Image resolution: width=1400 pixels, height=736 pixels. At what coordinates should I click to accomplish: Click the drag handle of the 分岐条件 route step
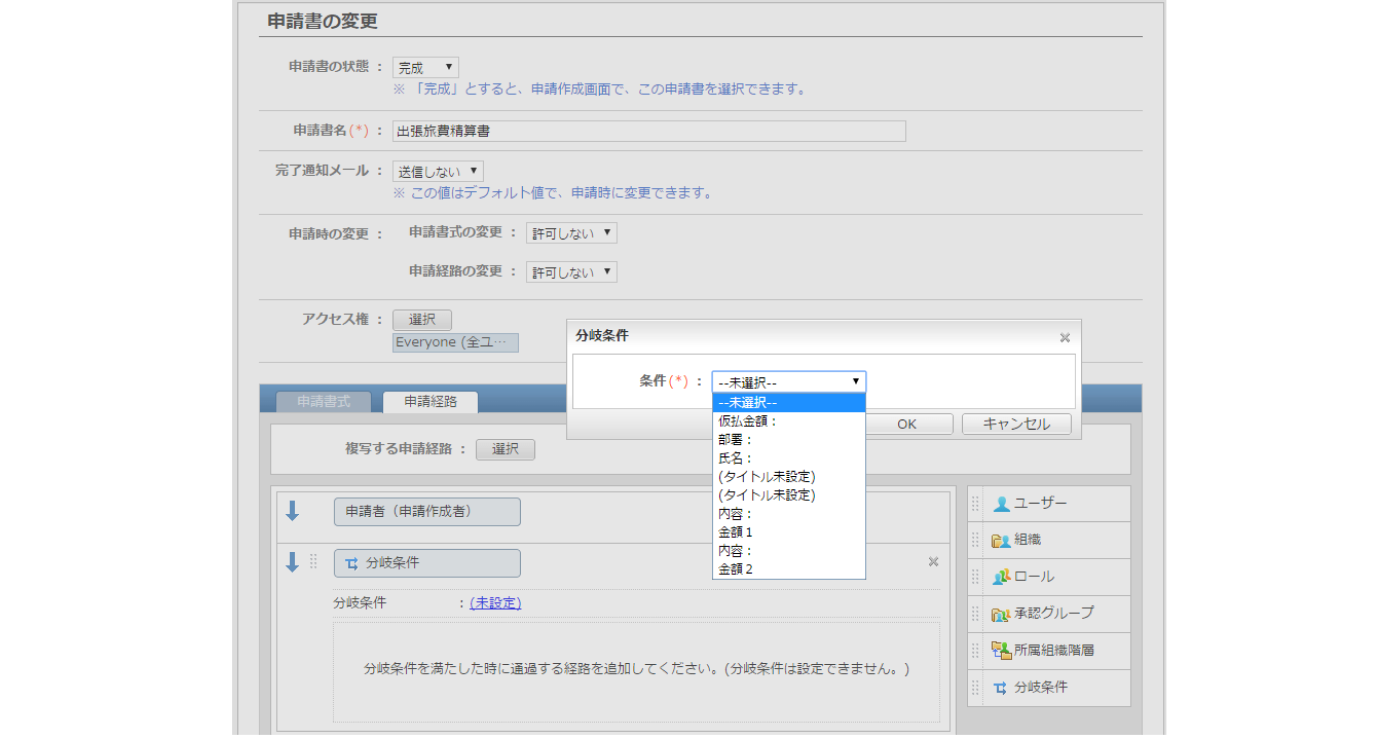[x=313, y=563]
